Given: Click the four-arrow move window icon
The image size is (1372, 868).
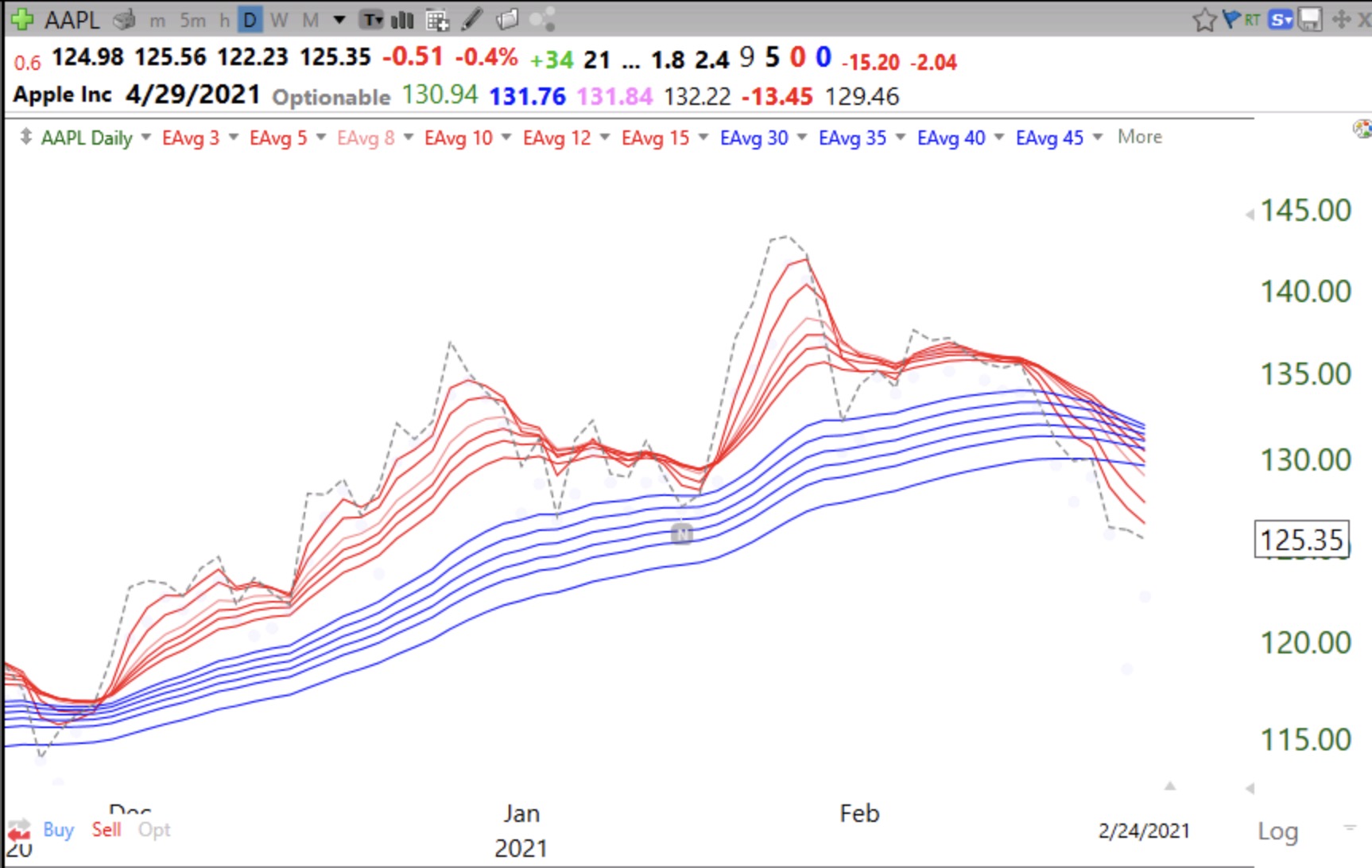Looking at the screenshot, I should (x=1342, y=19).
